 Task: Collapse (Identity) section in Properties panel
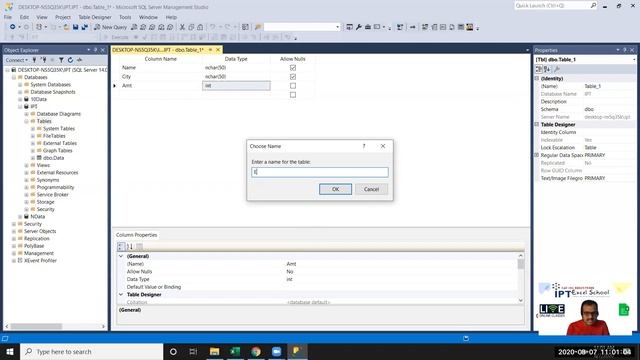click(x=537, y=78)
